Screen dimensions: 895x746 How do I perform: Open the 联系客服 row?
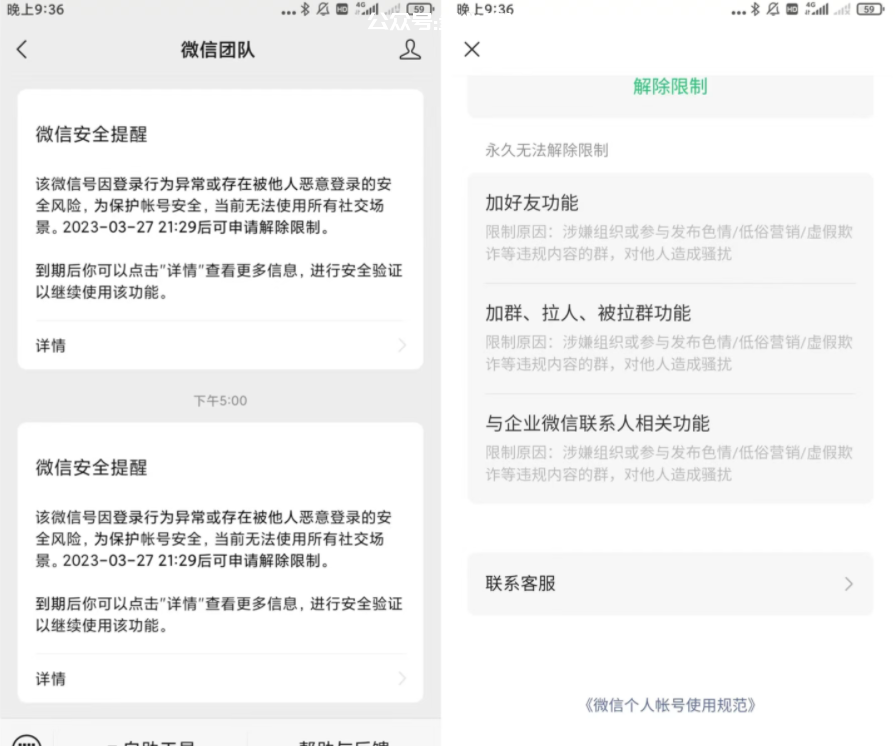point(670,584)
